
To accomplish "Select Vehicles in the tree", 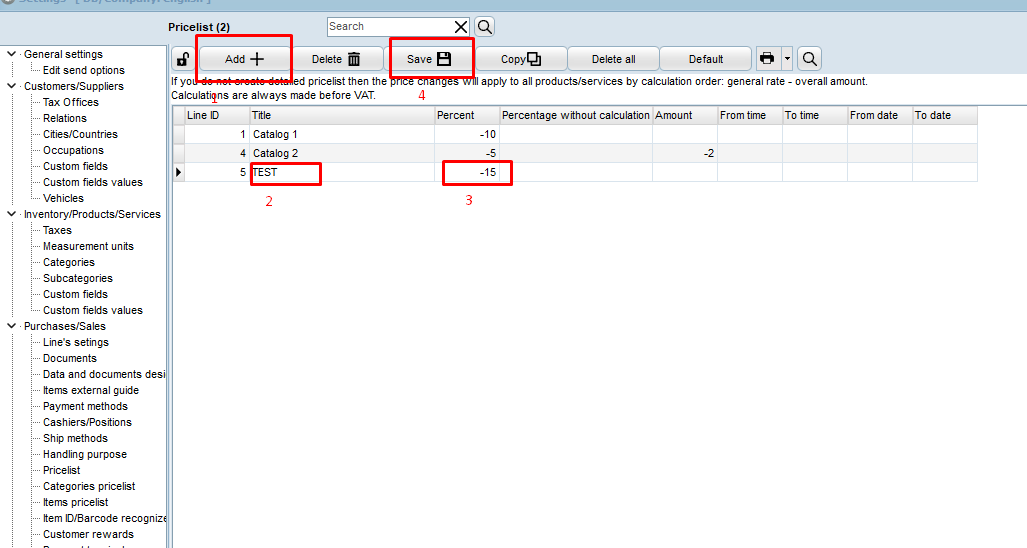I will click(63, 198).
